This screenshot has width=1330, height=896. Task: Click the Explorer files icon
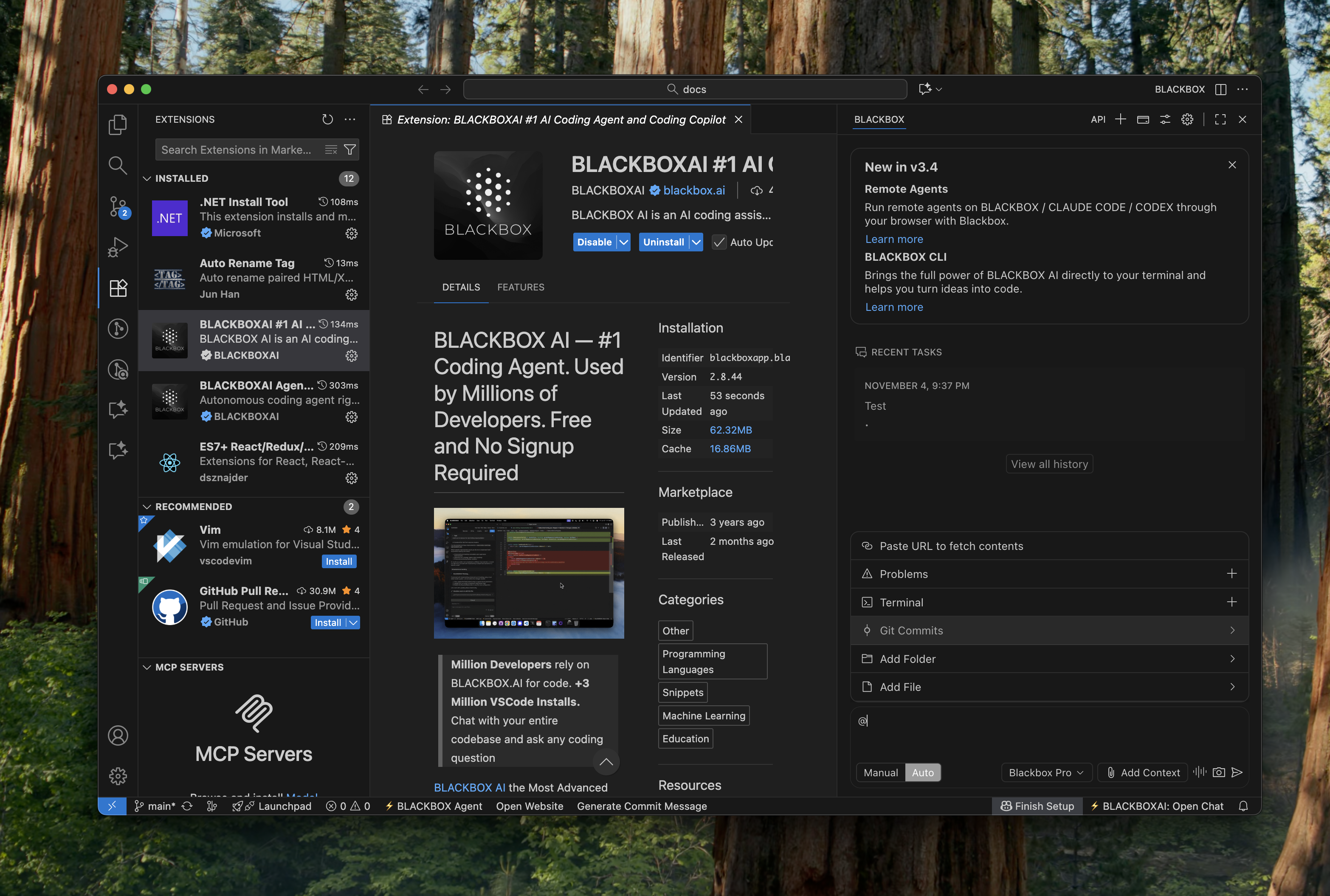(x=118, y=124)
